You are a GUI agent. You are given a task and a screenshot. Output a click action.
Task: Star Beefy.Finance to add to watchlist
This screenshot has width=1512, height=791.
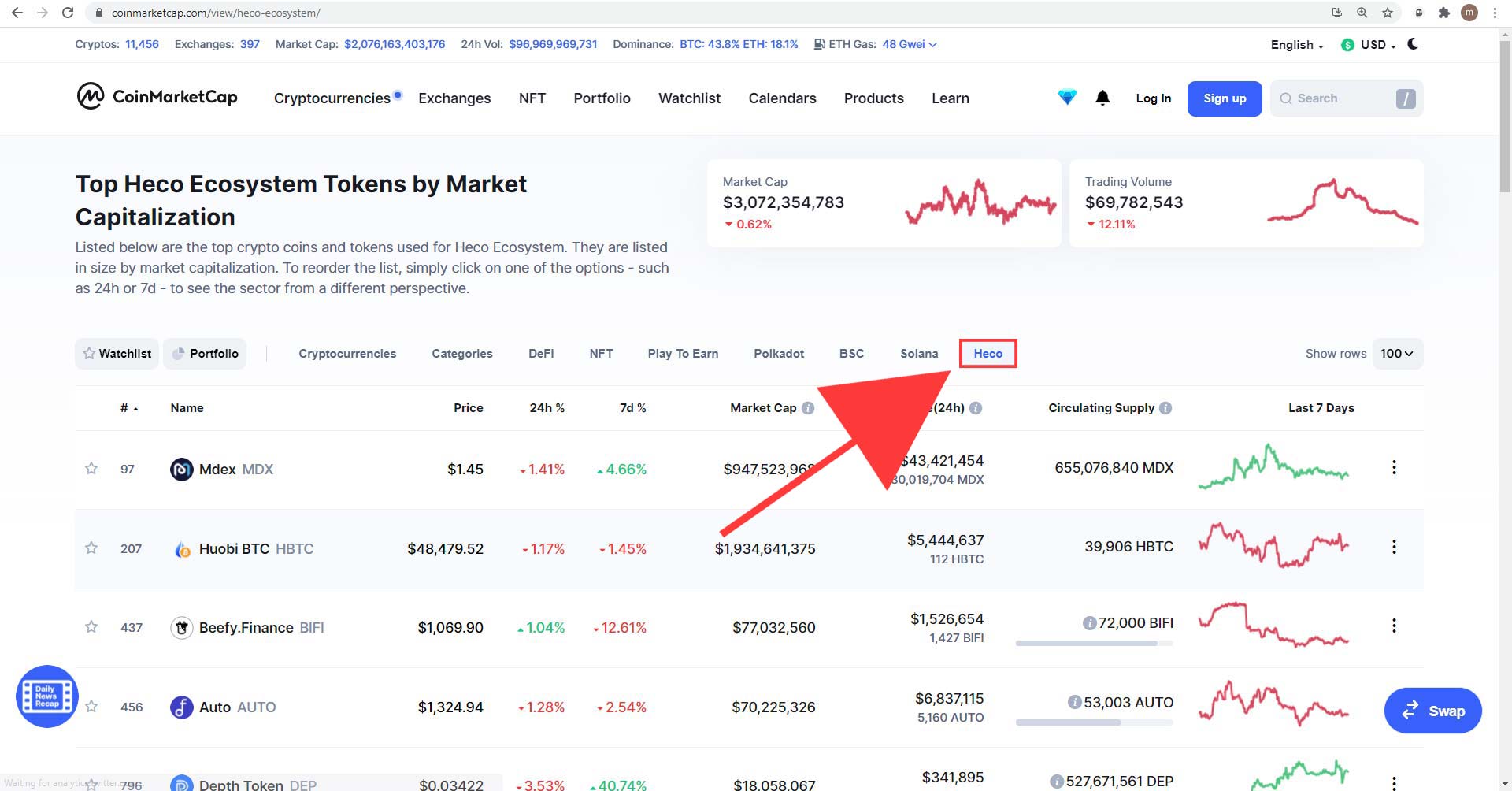[x=91, y=627]
